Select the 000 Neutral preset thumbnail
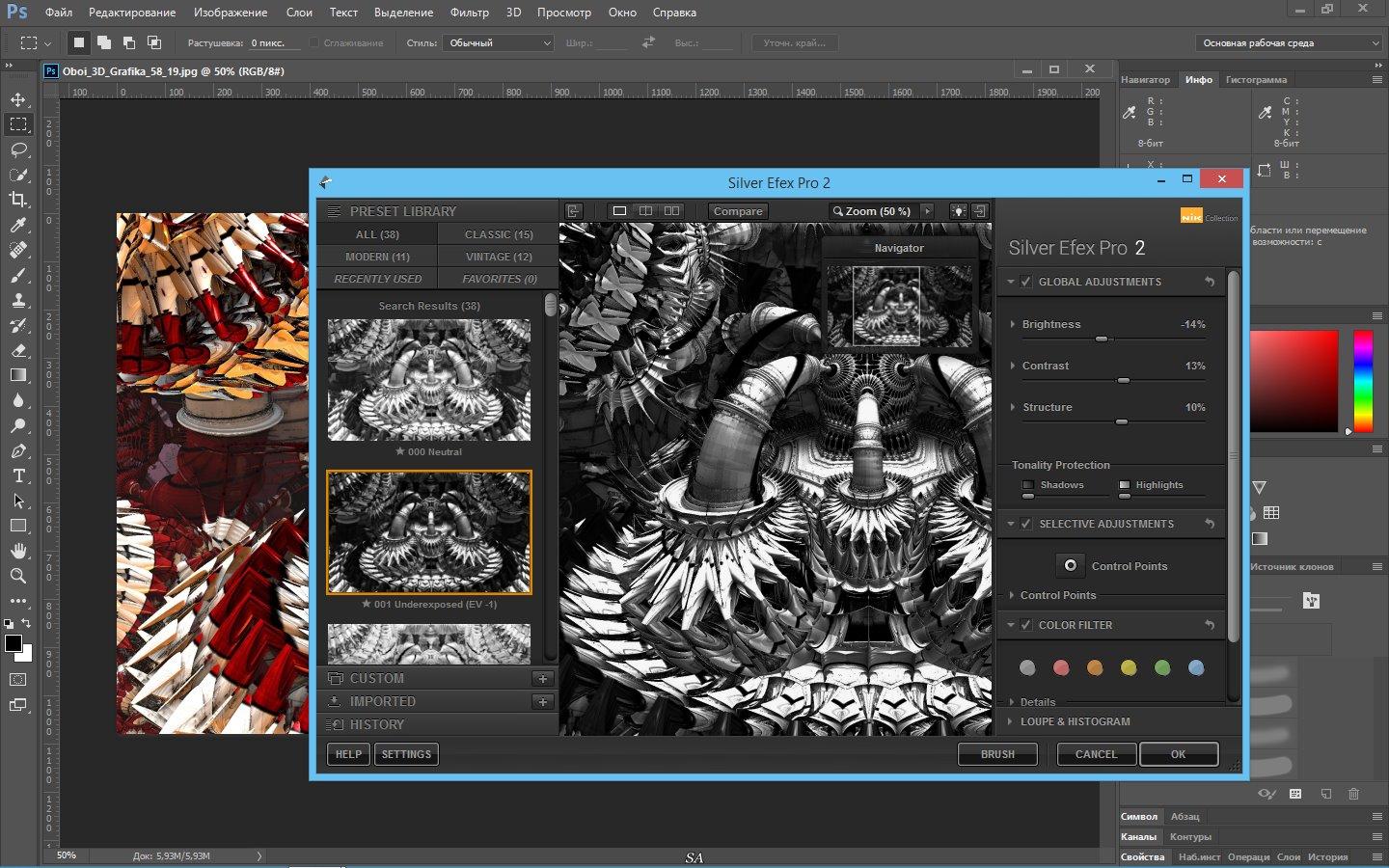This screenshot has height=868, width=1389. [429, 380]
